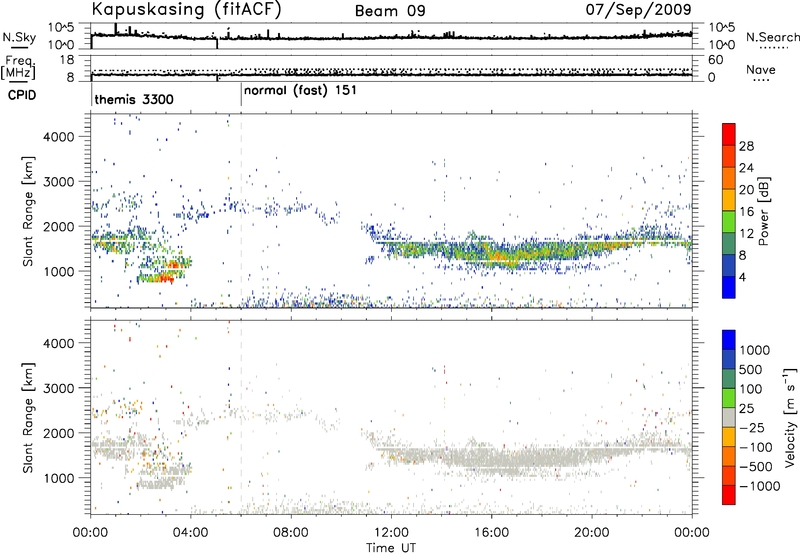Screen dimensions: 800x554
Task: Click the 28 tick on the power colorbar
Action: pos(746,146)
